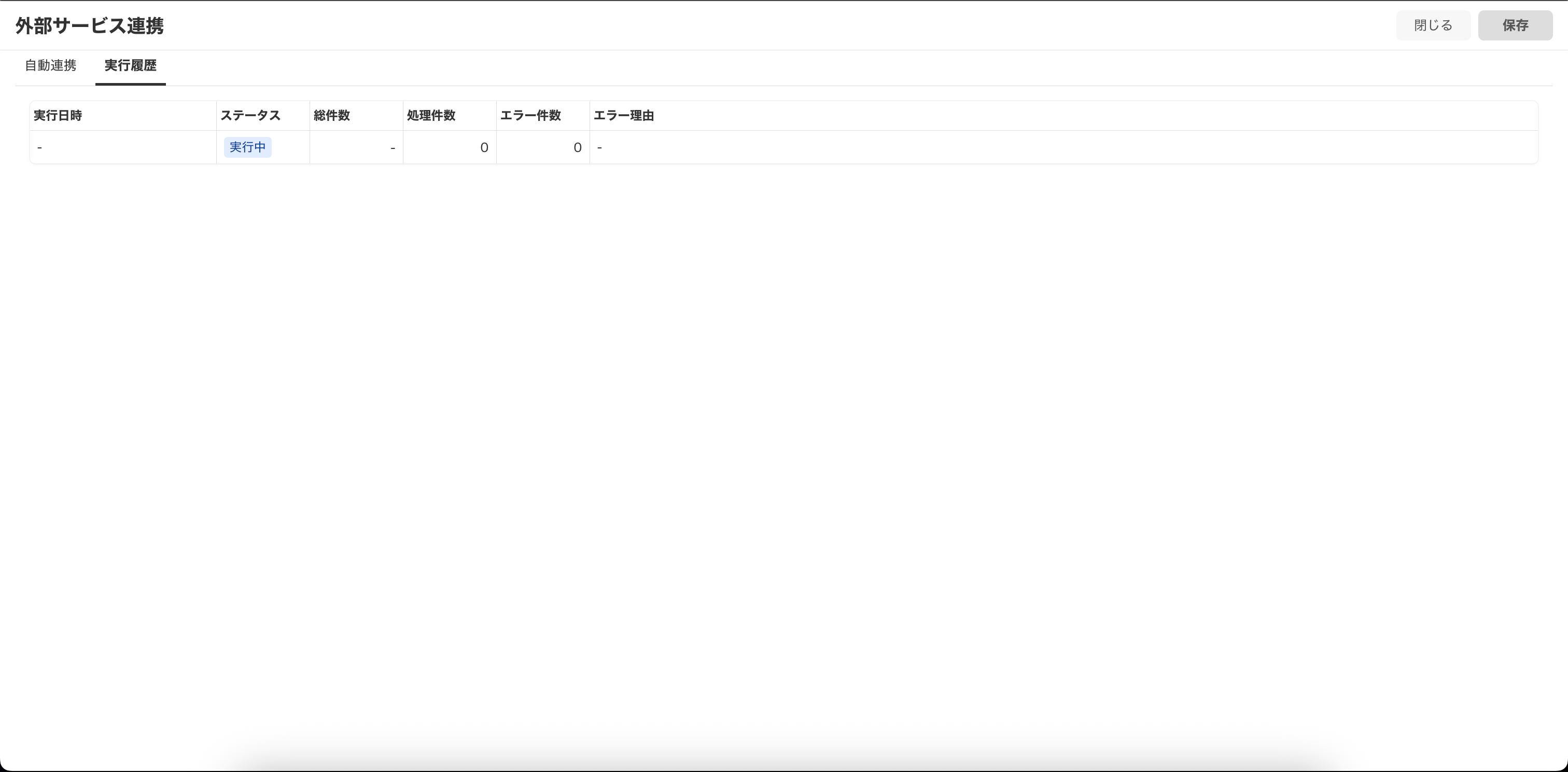Click the 実行日時 cell in first row
The width and height of the screenshot is (1568, 772).
[x=122, y=147]
